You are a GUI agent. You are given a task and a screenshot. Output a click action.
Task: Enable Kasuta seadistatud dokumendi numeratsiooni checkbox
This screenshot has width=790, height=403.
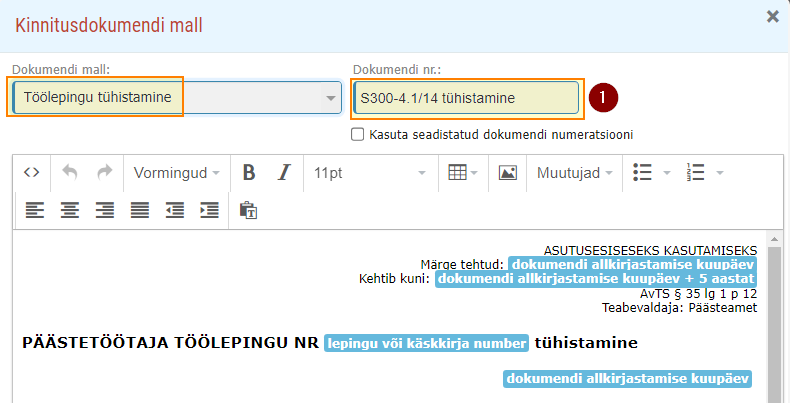[357, 135]
